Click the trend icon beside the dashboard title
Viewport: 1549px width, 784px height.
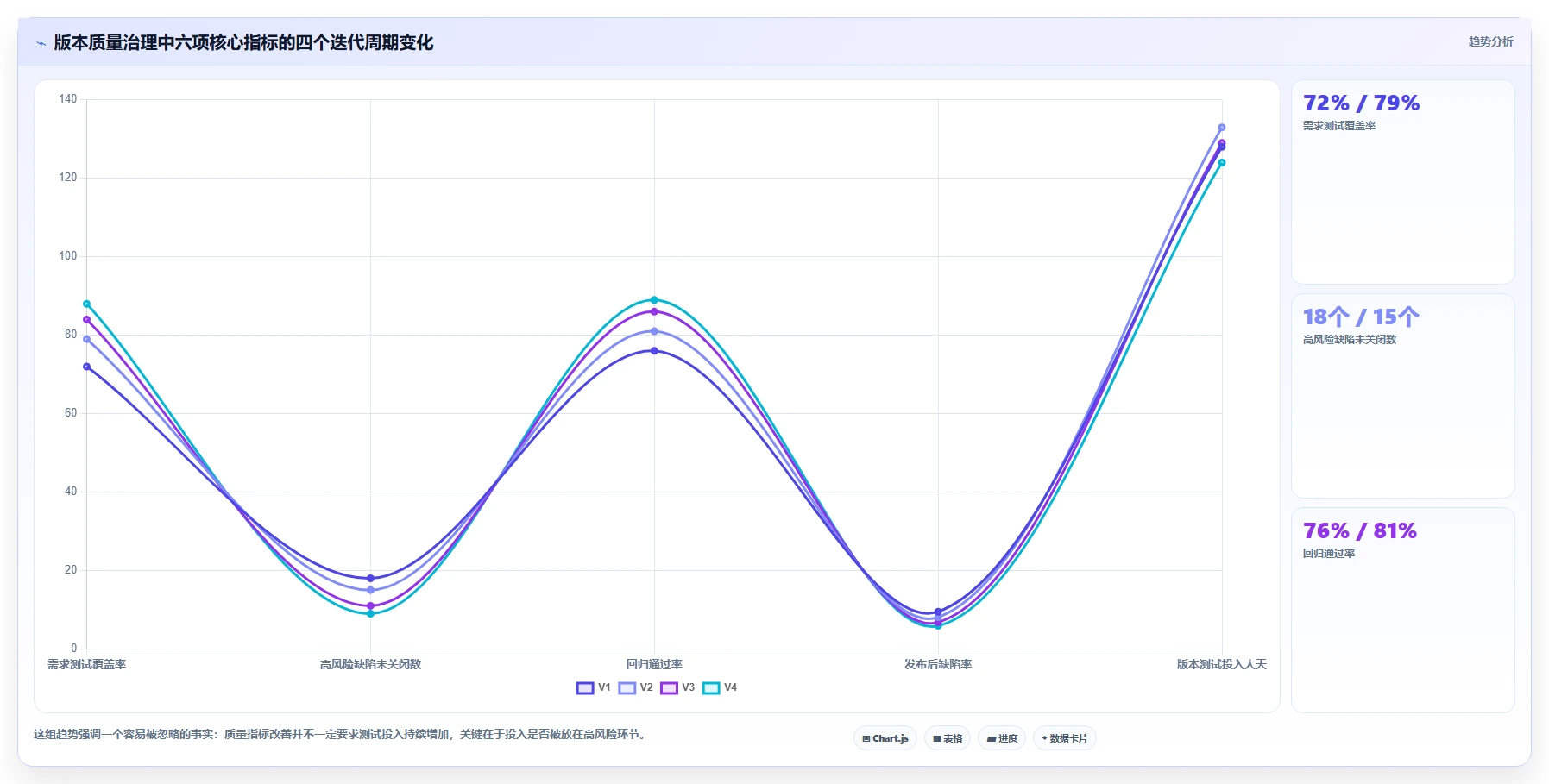pos(41,43)
